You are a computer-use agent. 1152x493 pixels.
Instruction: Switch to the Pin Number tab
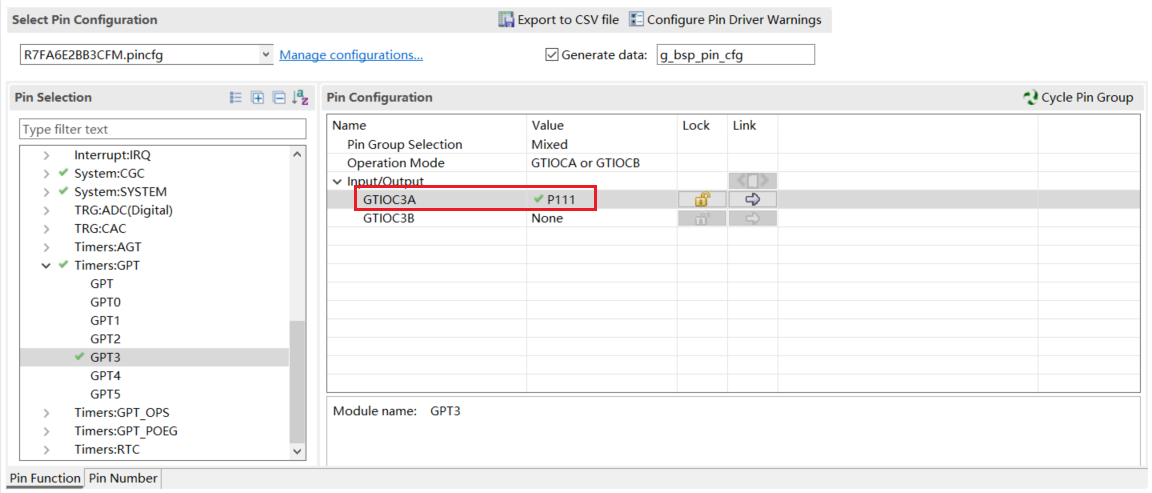123,479
